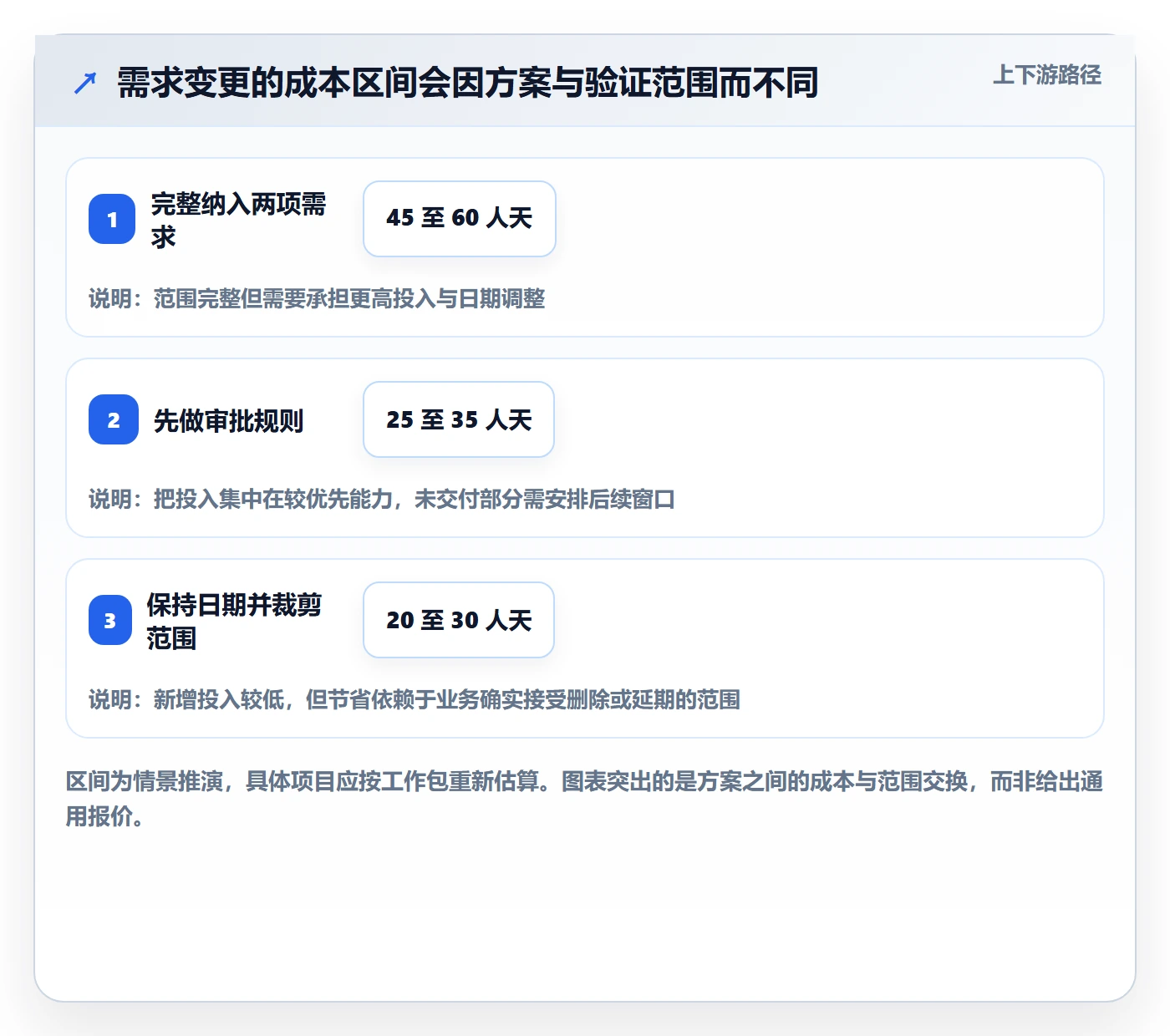Viewport: 1170px width, 1036px height.
Task: Click the 上下游路径 label in header
Action: click(x=1047, y=75)
